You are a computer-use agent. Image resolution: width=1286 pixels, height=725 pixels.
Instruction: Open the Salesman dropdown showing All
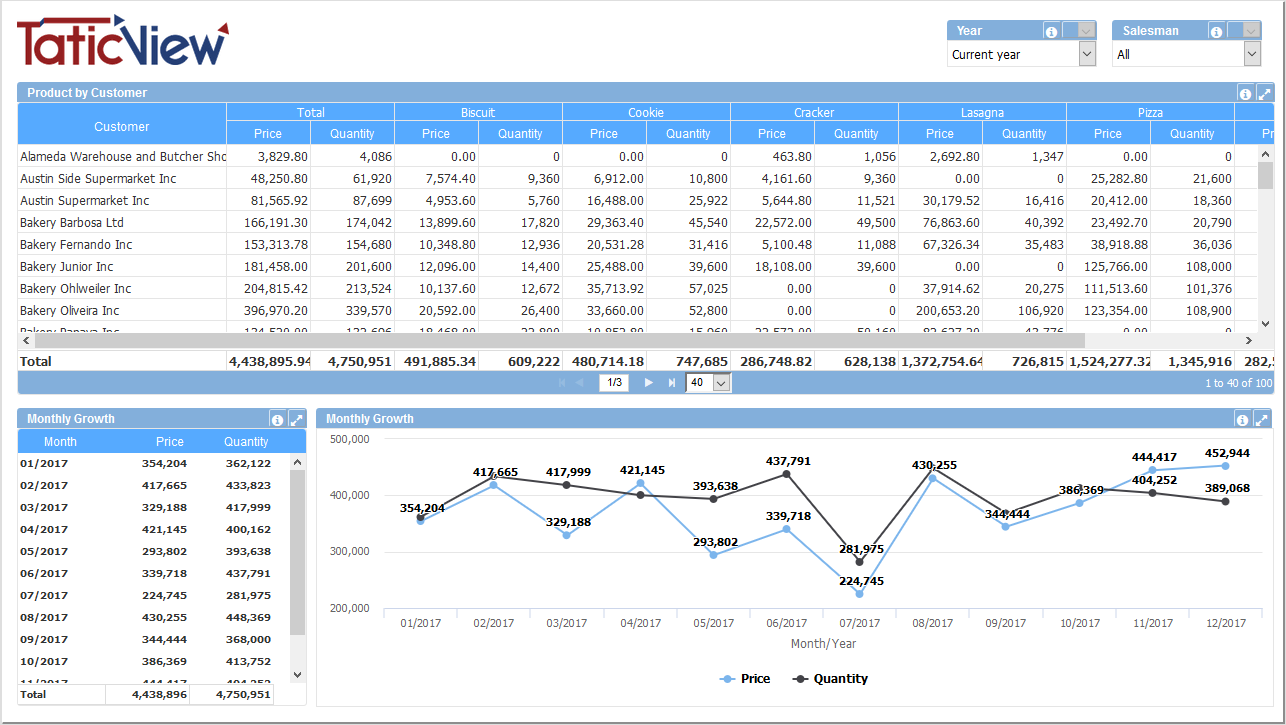click(1251, 55)
